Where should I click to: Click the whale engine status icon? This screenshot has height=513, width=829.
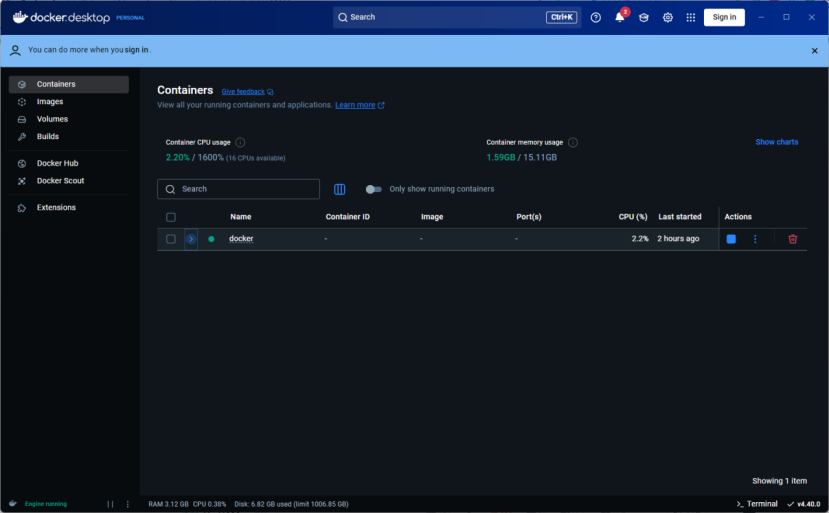click(13, 503)
